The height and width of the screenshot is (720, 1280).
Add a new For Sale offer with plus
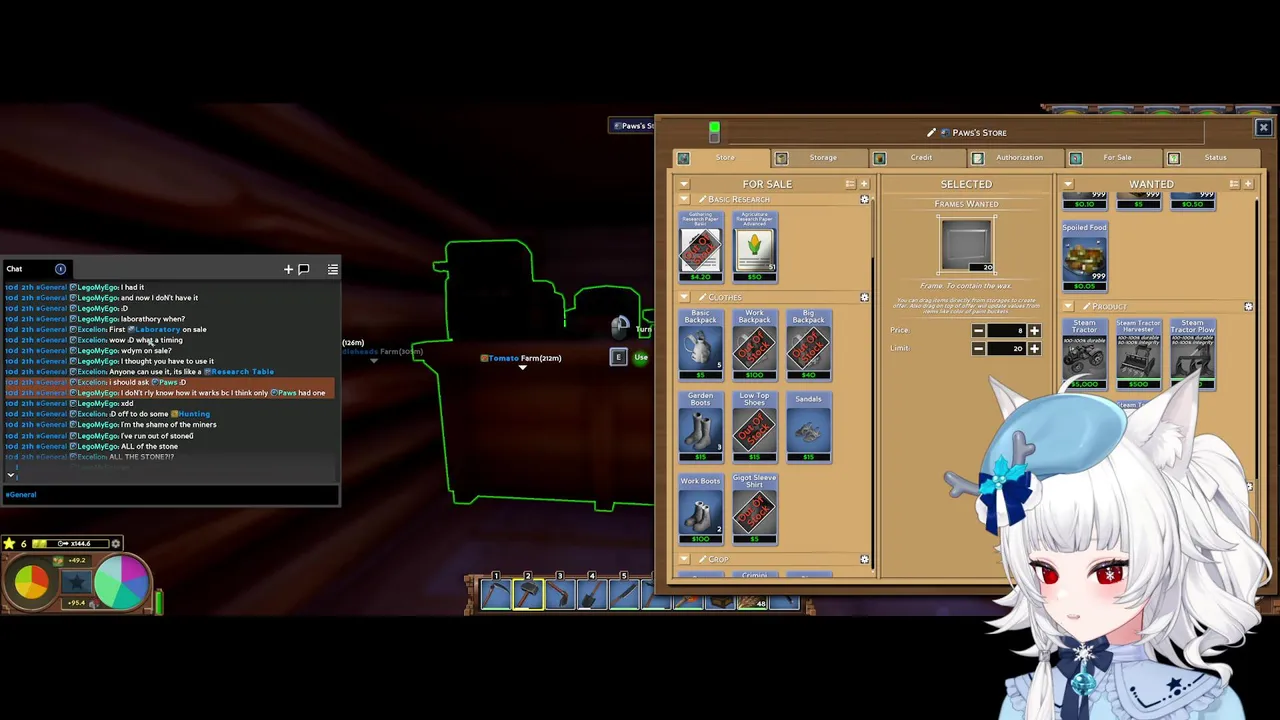click(x=864, y=184)
